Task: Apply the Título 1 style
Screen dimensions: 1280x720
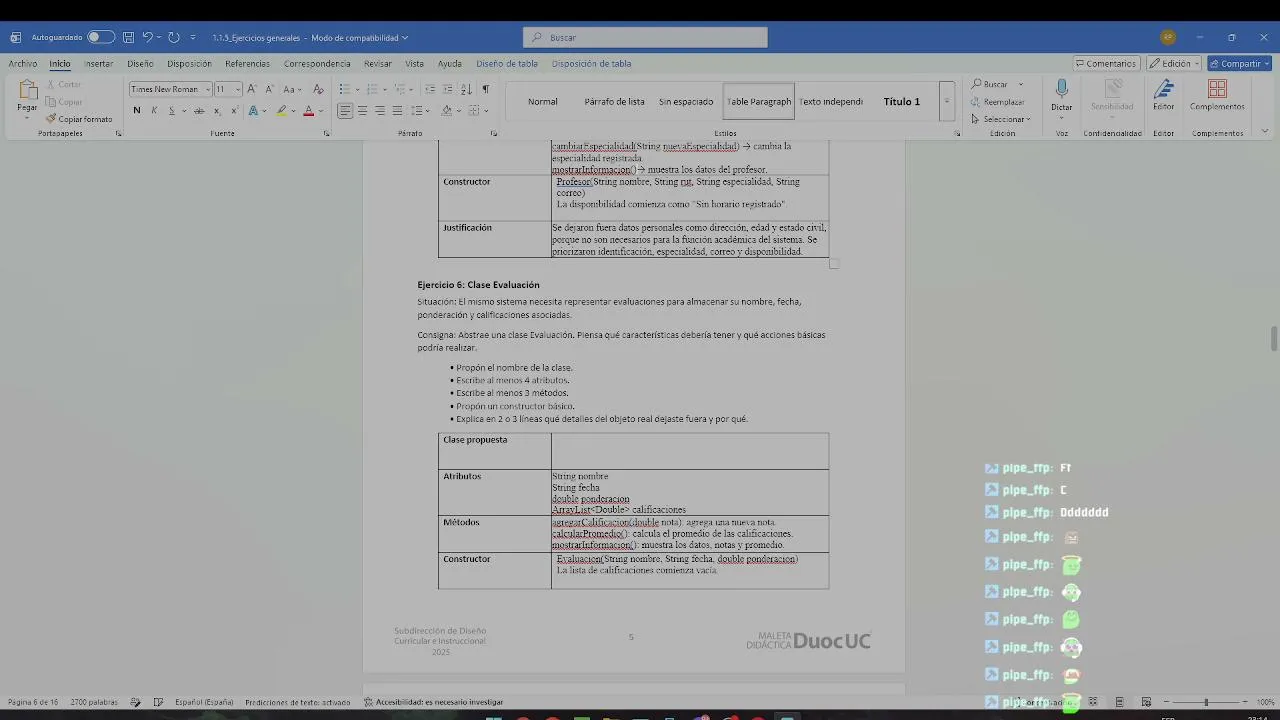Action: click(902, 101)
